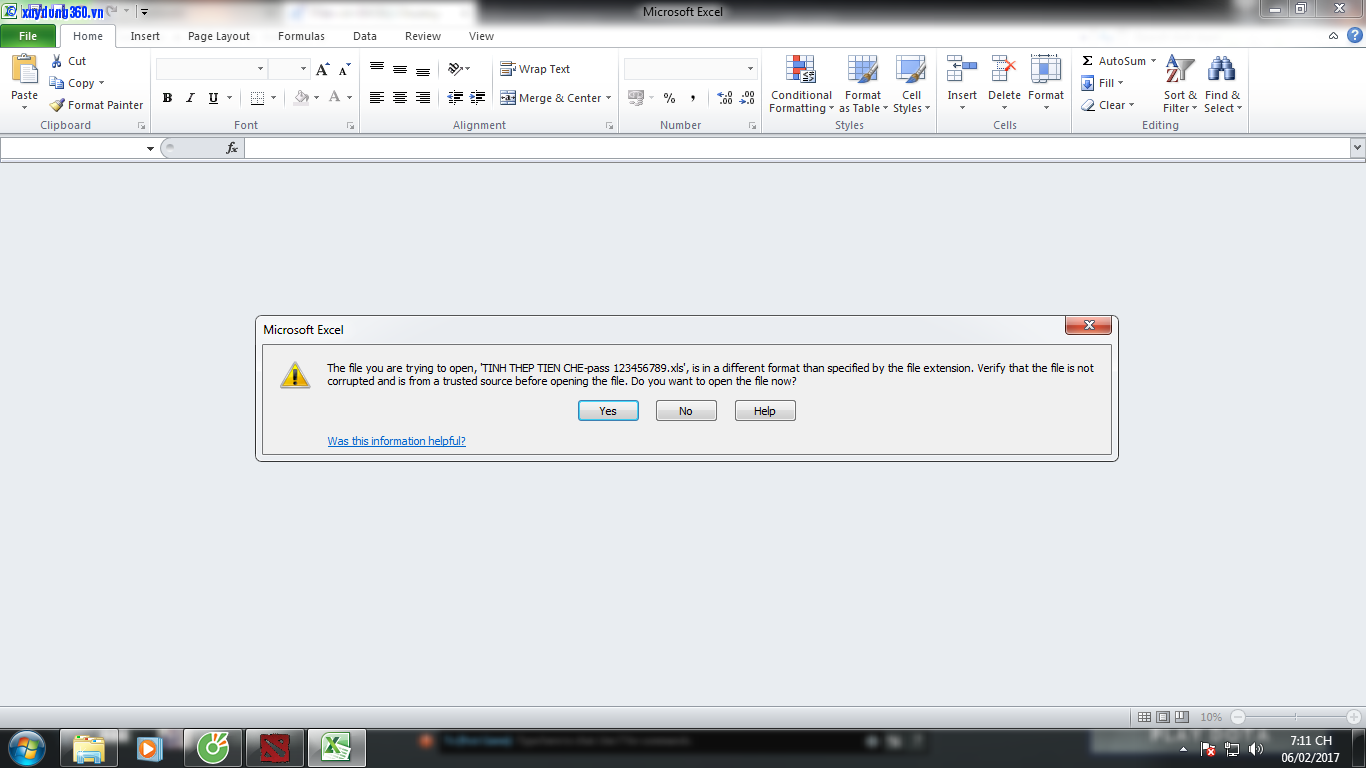The image size is (1366, 768).
Task: Click the Insert Function fx icon
Action: click(x=232, y=148)
